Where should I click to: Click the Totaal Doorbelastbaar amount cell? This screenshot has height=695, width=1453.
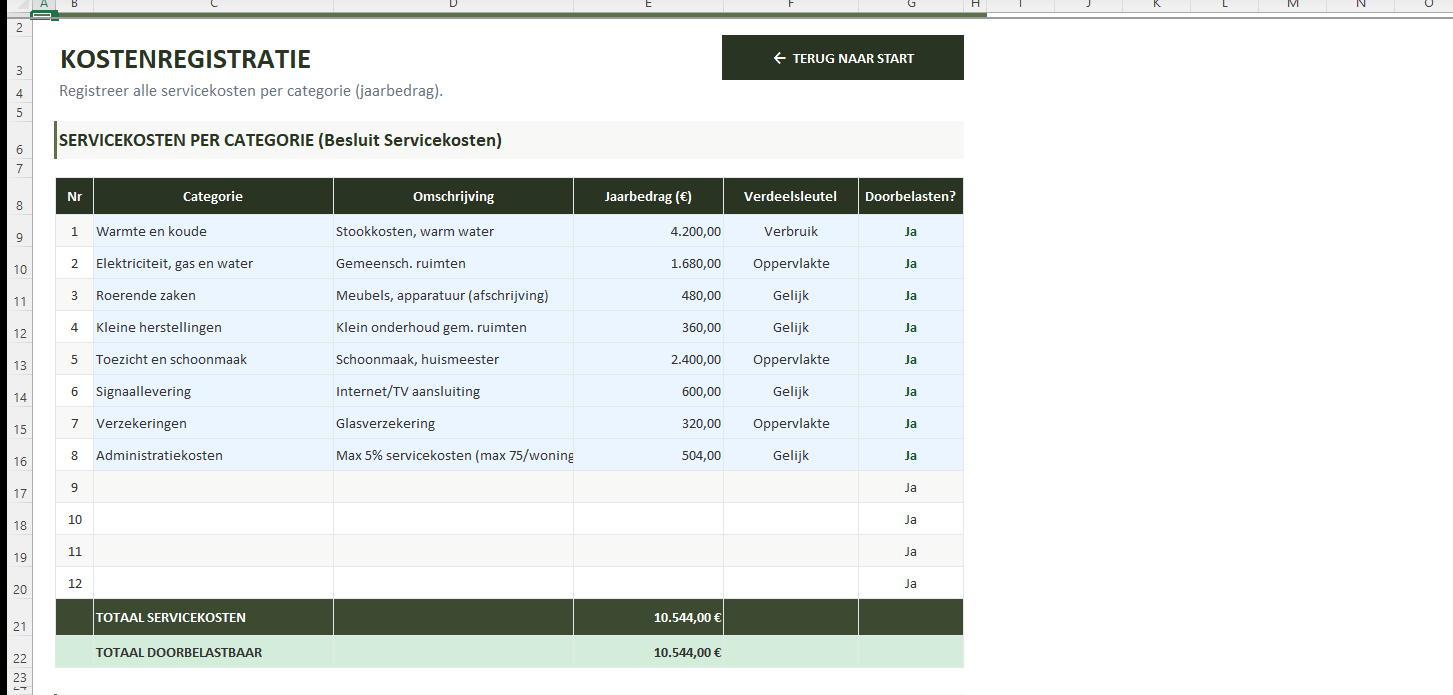tap(648, 652)
